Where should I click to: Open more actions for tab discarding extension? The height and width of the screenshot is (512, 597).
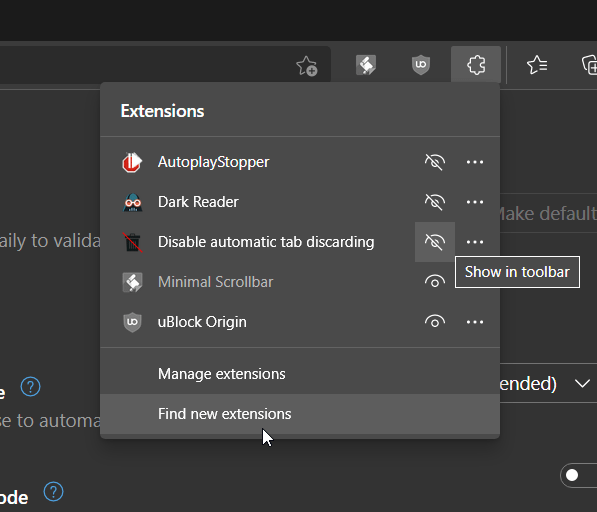pos(475,242)
